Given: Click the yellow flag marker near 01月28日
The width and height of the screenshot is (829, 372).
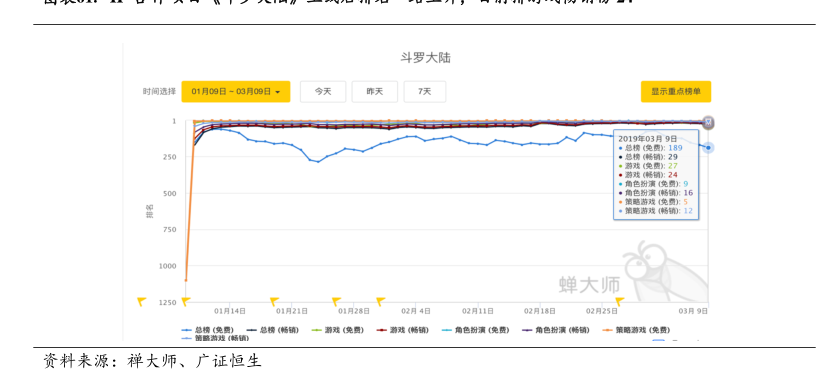Looking at the screenshot, I should (x=336, y=302).
